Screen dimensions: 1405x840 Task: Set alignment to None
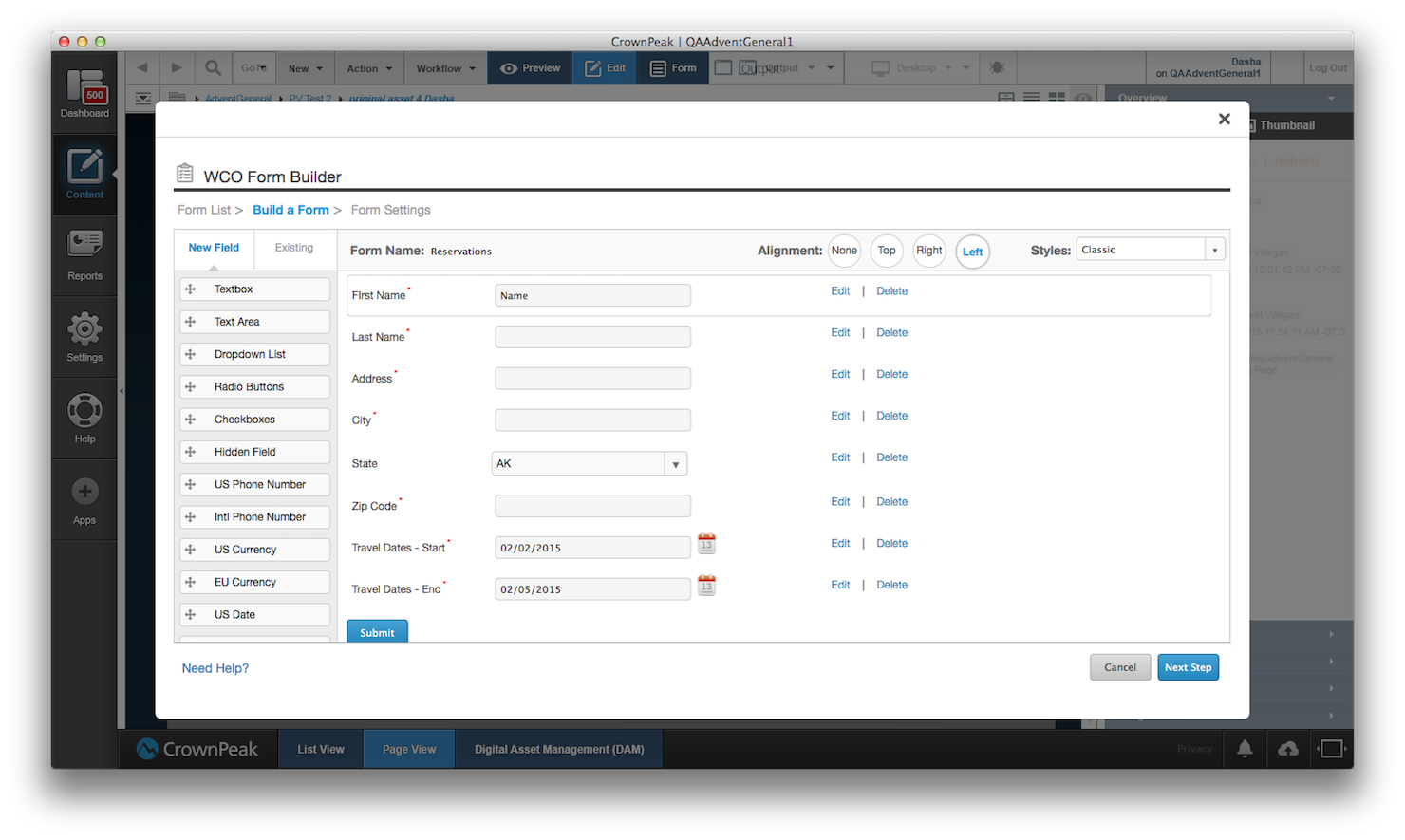point(844,251)
